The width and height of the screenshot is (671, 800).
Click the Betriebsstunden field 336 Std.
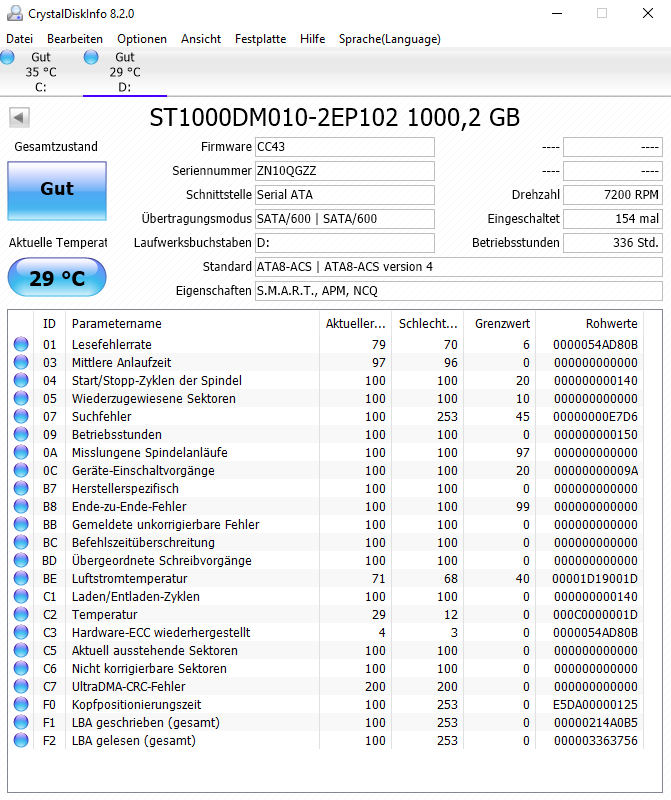pos(613,243)
